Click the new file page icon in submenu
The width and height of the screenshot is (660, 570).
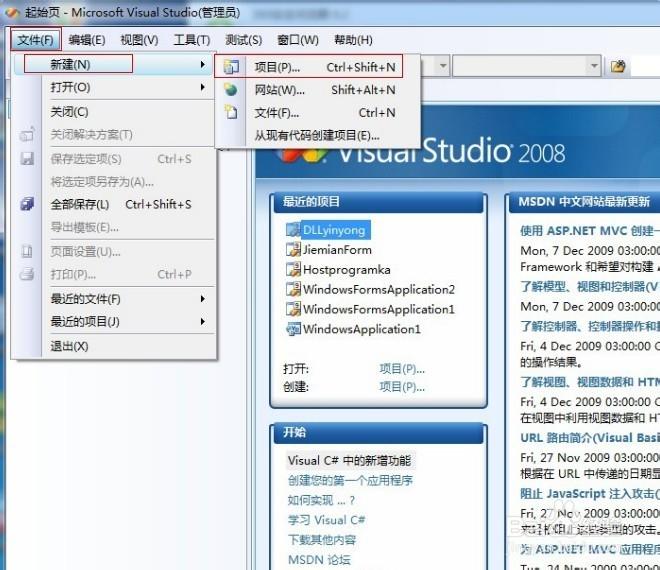(231, 112)
